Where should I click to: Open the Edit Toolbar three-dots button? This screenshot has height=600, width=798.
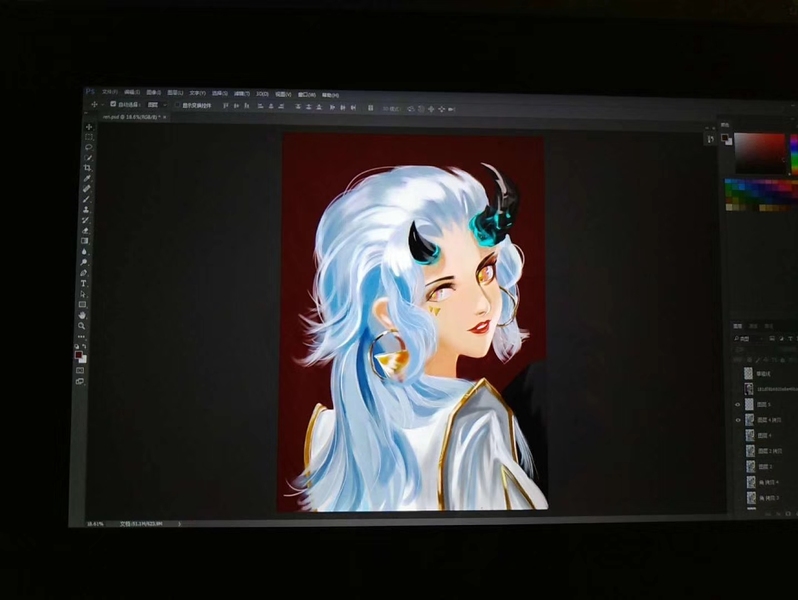tap(81, 337)
